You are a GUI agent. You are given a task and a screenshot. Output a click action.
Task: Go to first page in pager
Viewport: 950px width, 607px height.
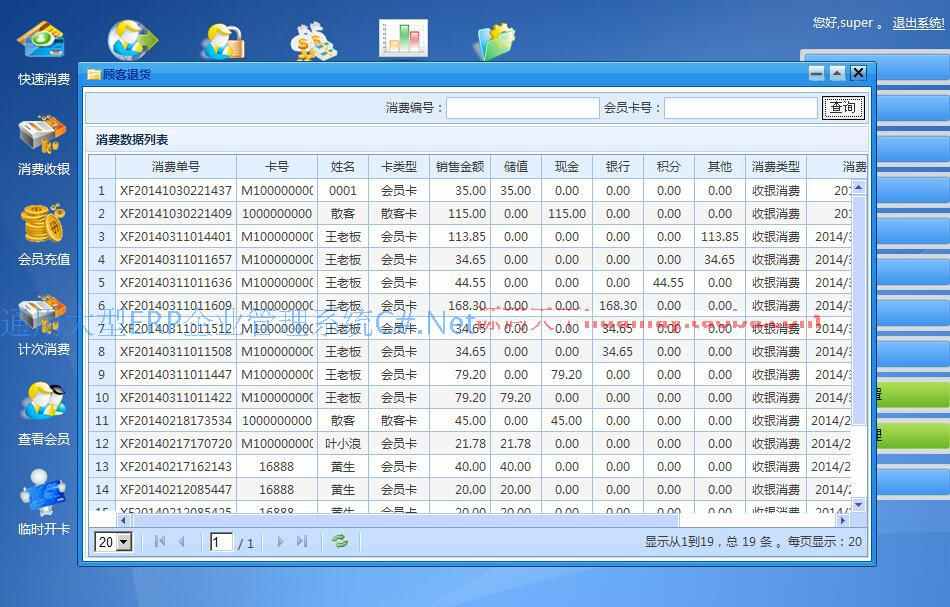pos(160,541)
